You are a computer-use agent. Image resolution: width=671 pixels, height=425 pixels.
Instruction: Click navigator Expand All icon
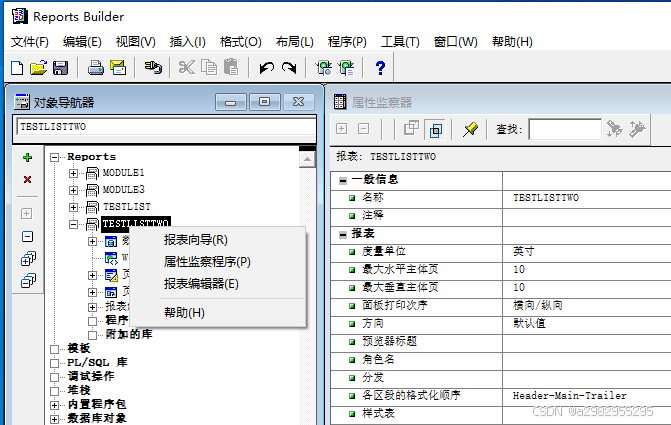28,259
